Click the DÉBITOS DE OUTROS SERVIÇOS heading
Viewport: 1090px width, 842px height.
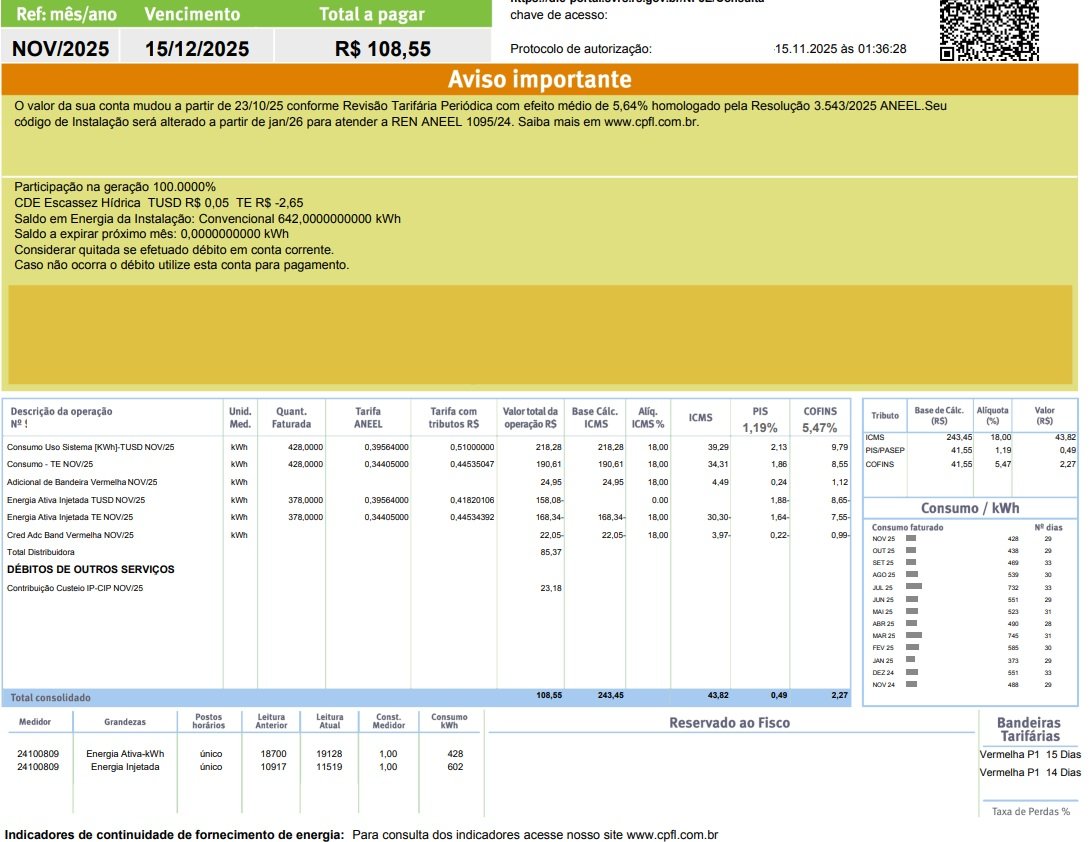pyautogui.click(x=91, y=570)
